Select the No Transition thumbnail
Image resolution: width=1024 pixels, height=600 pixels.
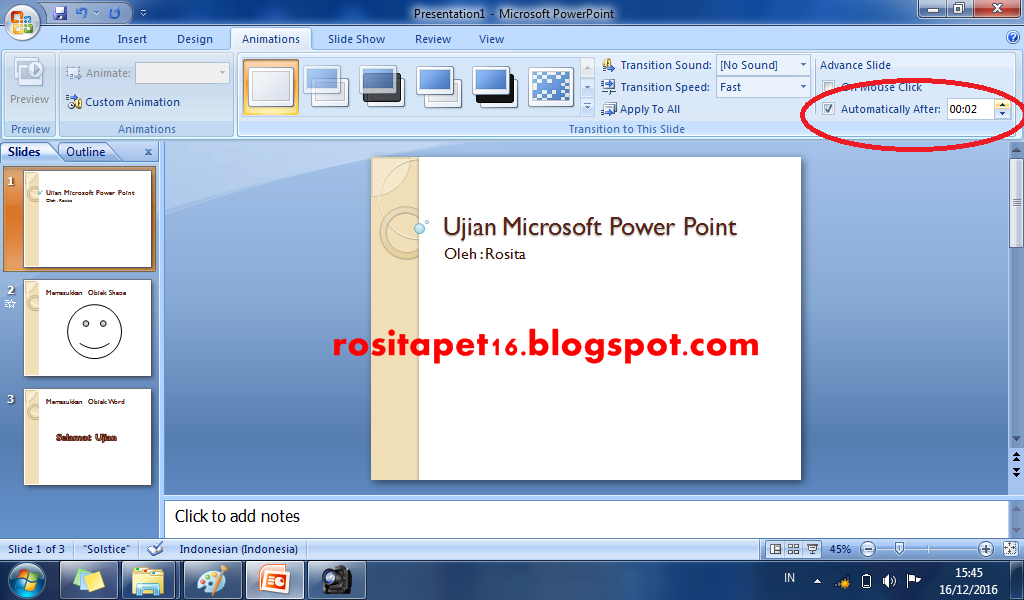pos(271,87)
